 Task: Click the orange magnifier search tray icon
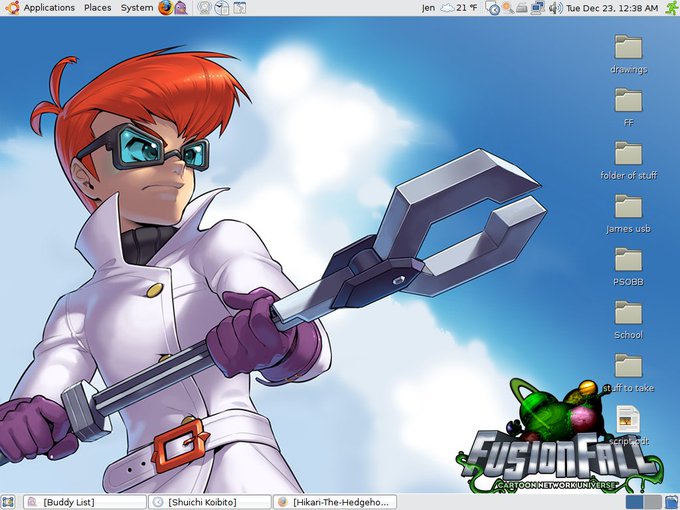(x=507, y=8)
